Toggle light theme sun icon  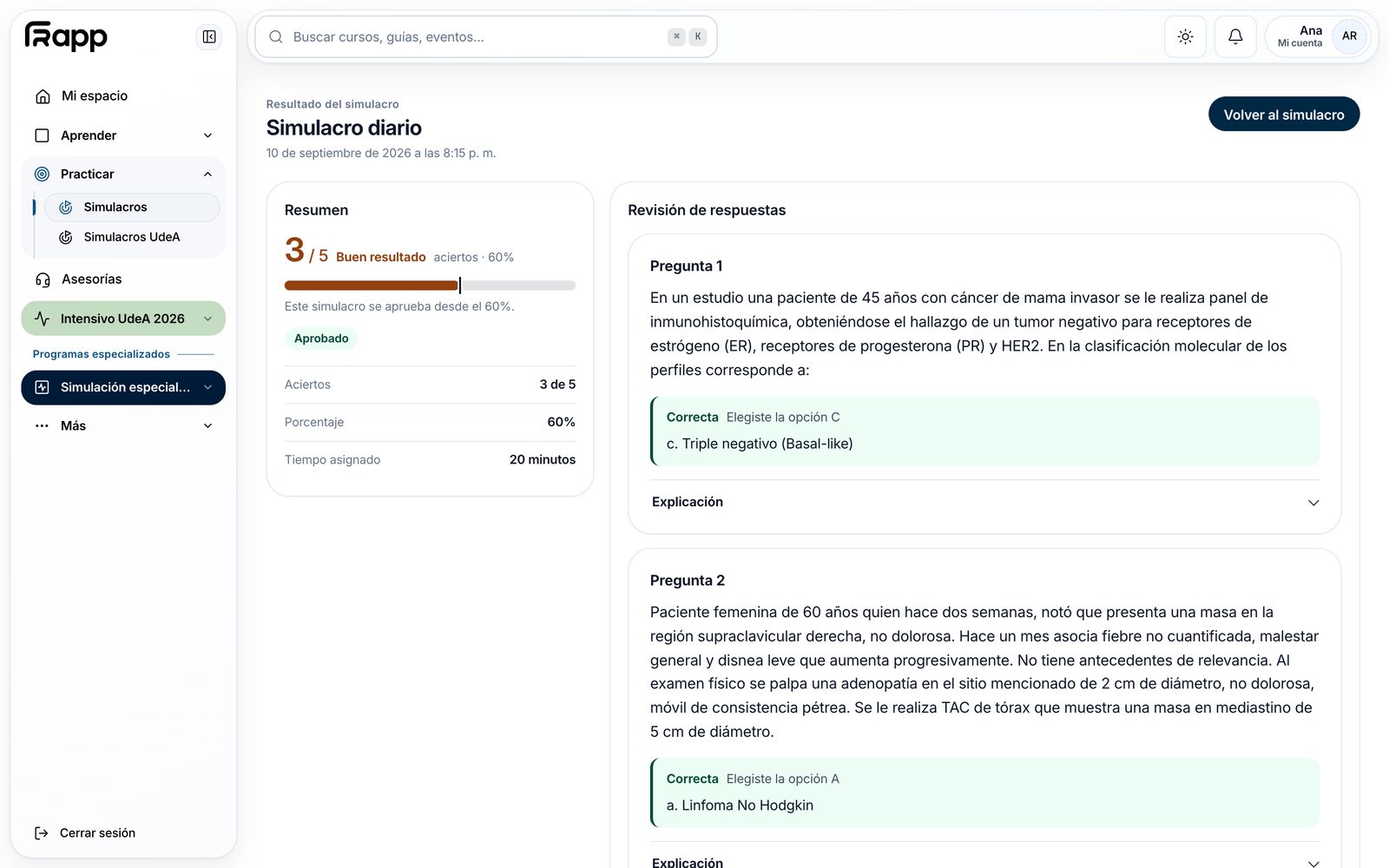point(1185,36)
